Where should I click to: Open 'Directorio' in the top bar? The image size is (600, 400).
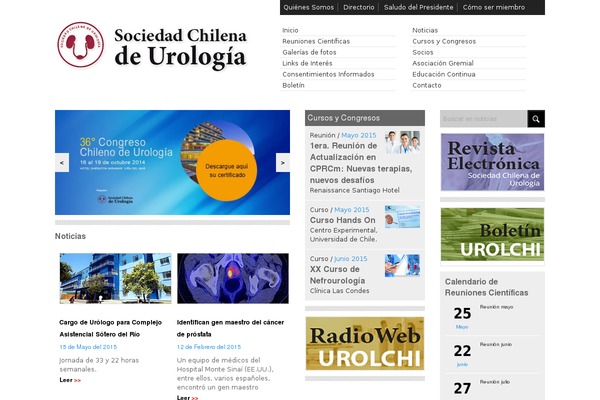tap(359, 7)
